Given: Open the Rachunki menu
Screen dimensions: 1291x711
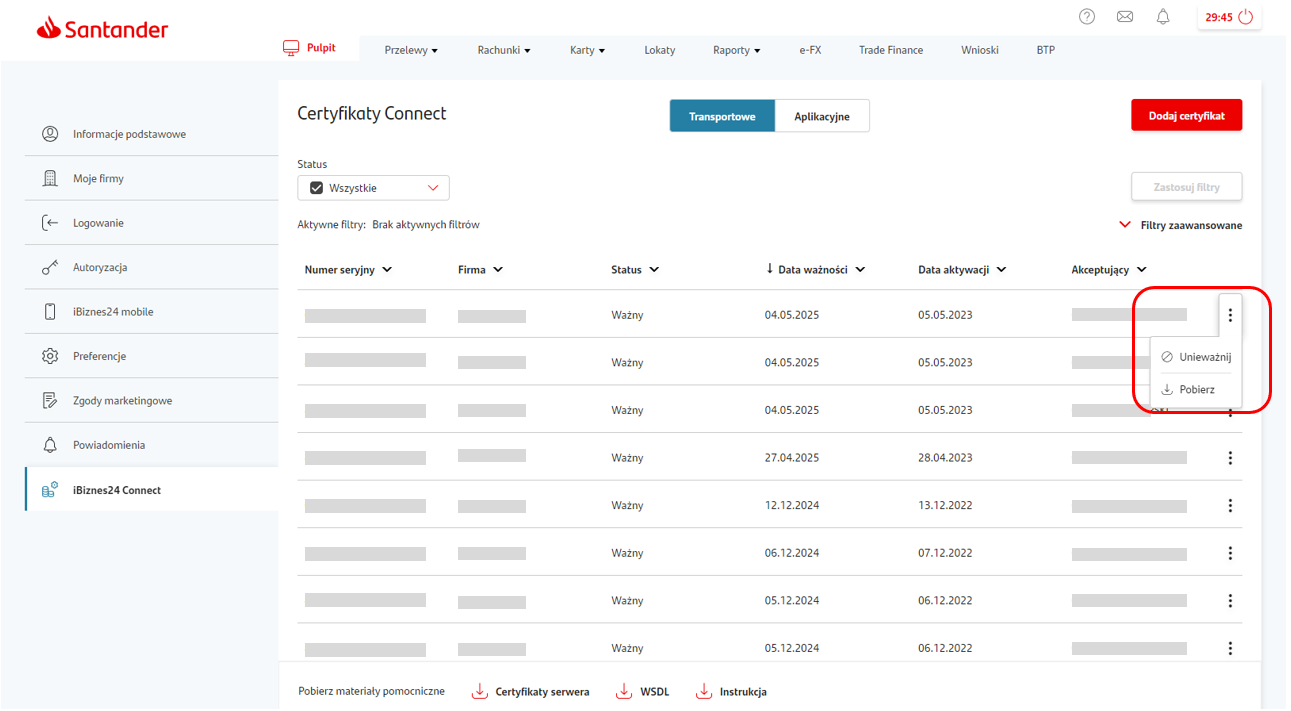Looking at the screenshot, I should [x=504, y=50].
